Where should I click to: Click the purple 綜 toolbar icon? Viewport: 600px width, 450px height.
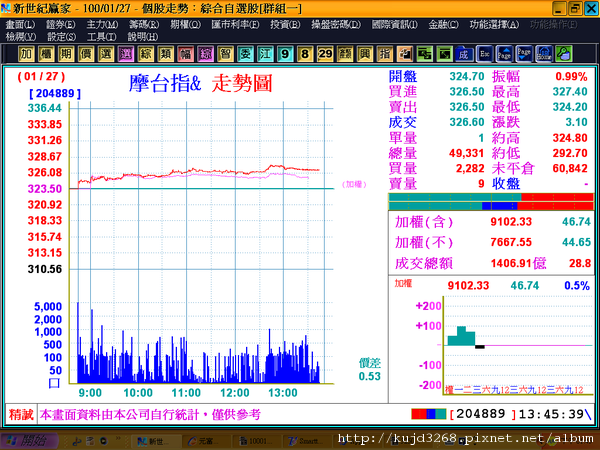coord(205,54)
